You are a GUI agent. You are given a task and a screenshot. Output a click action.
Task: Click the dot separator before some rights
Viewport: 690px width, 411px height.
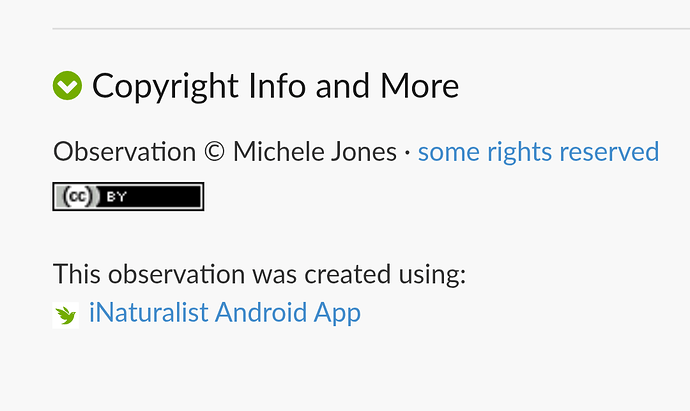(407, 153)
